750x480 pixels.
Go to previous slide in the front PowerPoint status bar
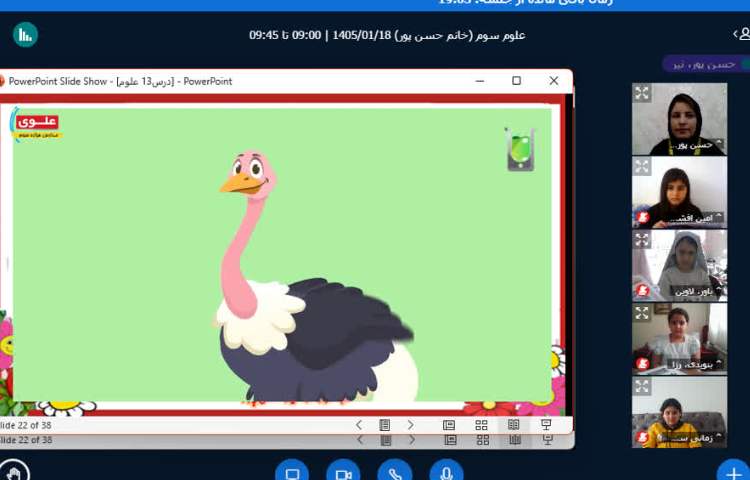tap(359, 425)
